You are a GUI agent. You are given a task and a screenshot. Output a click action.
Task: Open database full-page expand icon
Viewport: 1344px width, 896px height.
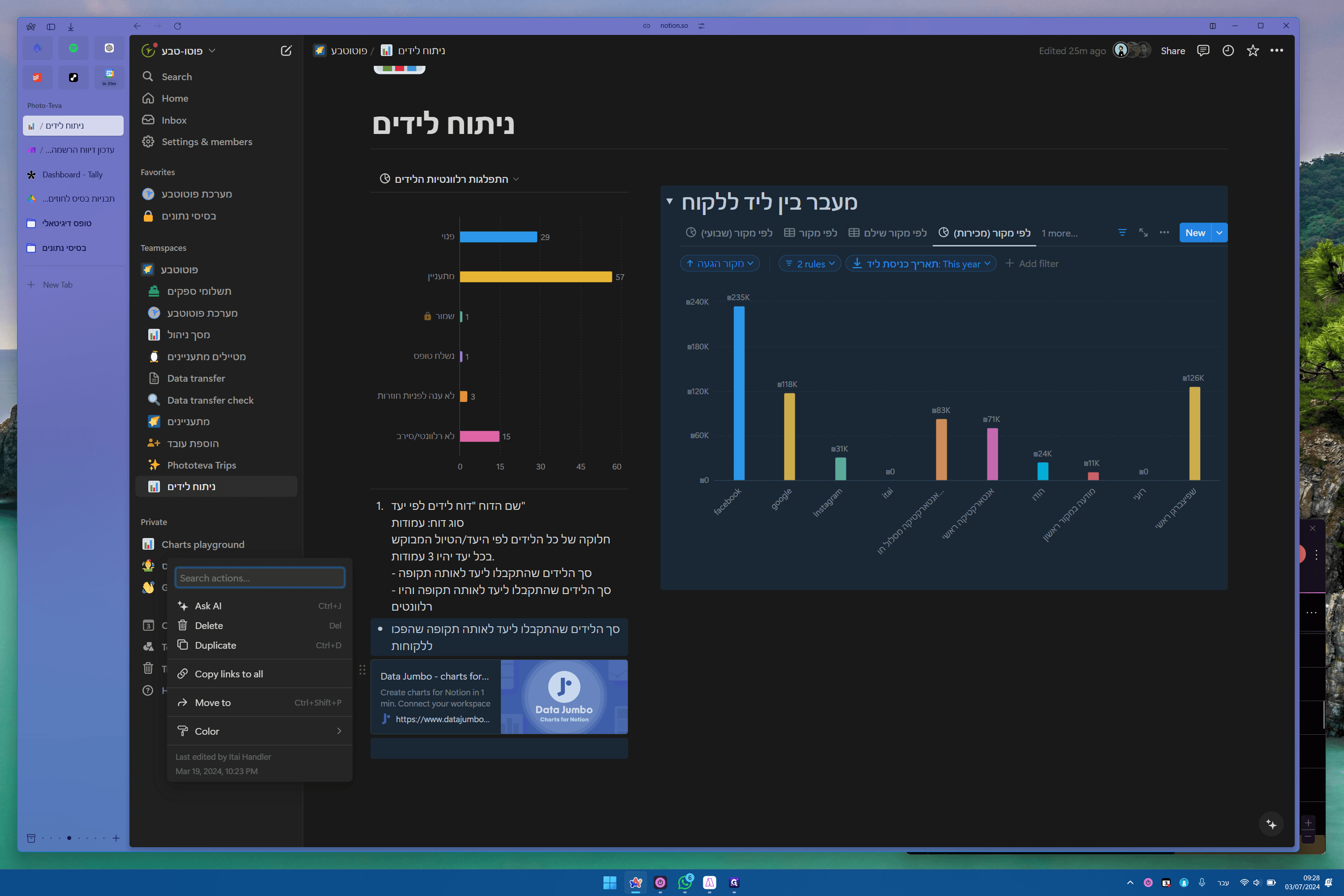tap(1143, 233)
